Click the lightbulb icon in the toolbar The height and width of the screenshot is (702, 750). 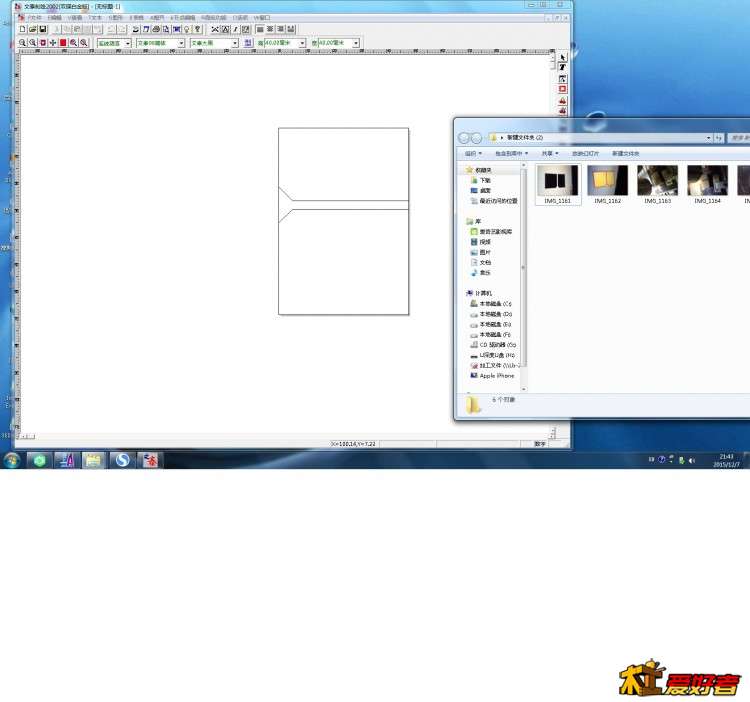[187, 30]
